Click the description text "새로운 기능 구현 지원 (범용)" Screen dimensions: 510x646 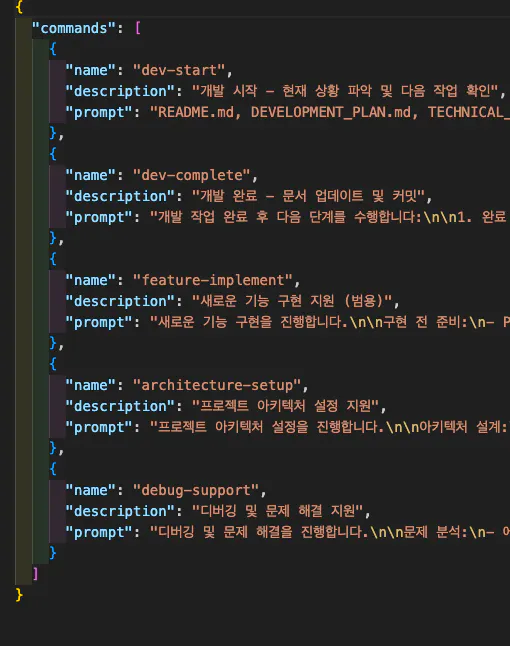tap(292, 301)
